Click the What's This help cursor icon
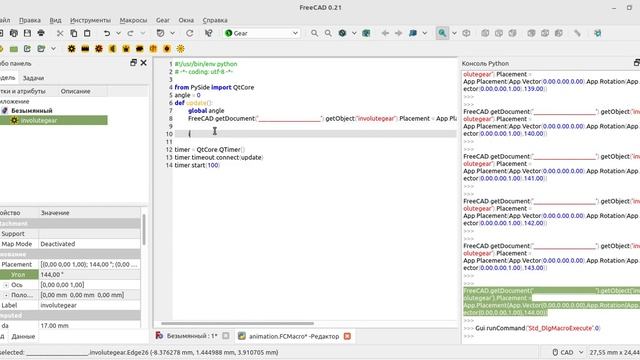This screenshot has height=360, width=640. pos(209,33)
